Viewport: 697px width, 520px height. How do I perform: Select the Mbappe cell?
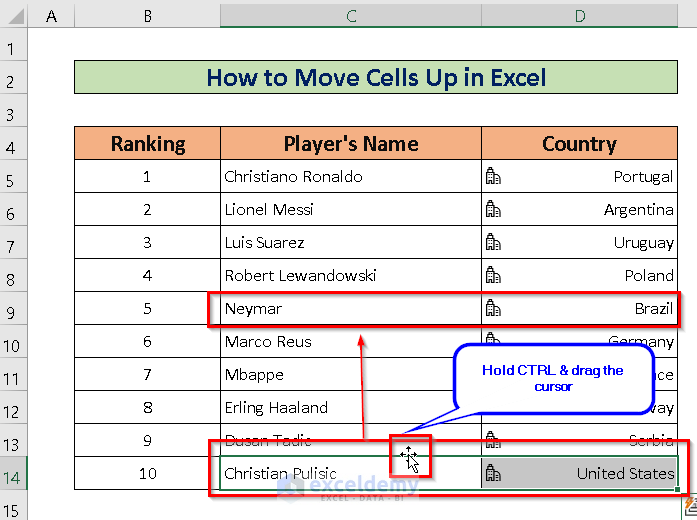[x=351, y=374]
